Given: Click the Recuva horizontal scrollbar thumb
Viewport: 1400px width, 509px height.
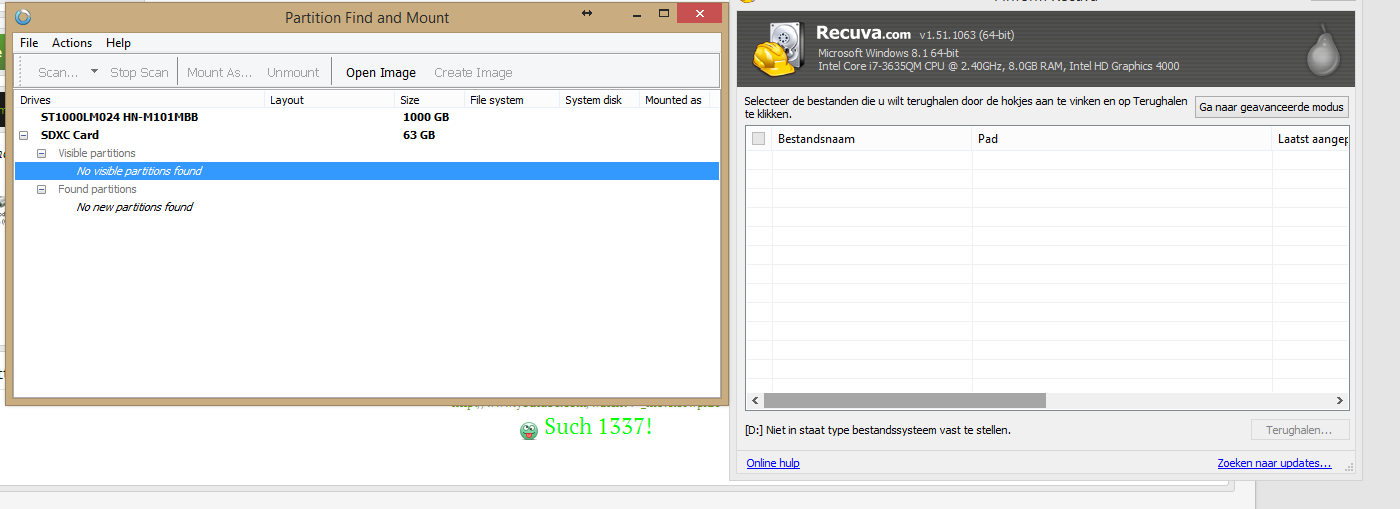Looking at the screenshot, I should tap(904, 401).
